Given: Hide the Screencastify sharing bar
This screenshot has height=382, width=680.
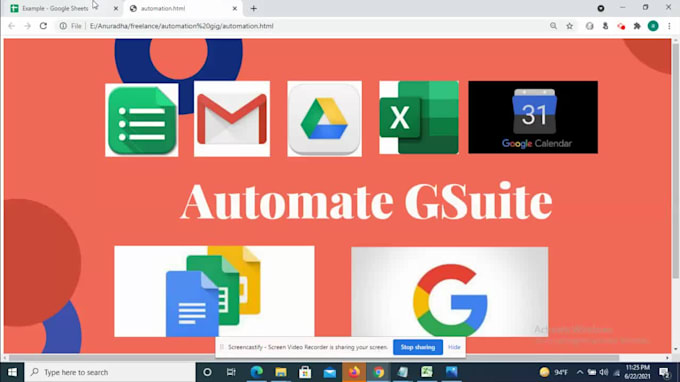Looking at the screenshot, I should 454,347.
